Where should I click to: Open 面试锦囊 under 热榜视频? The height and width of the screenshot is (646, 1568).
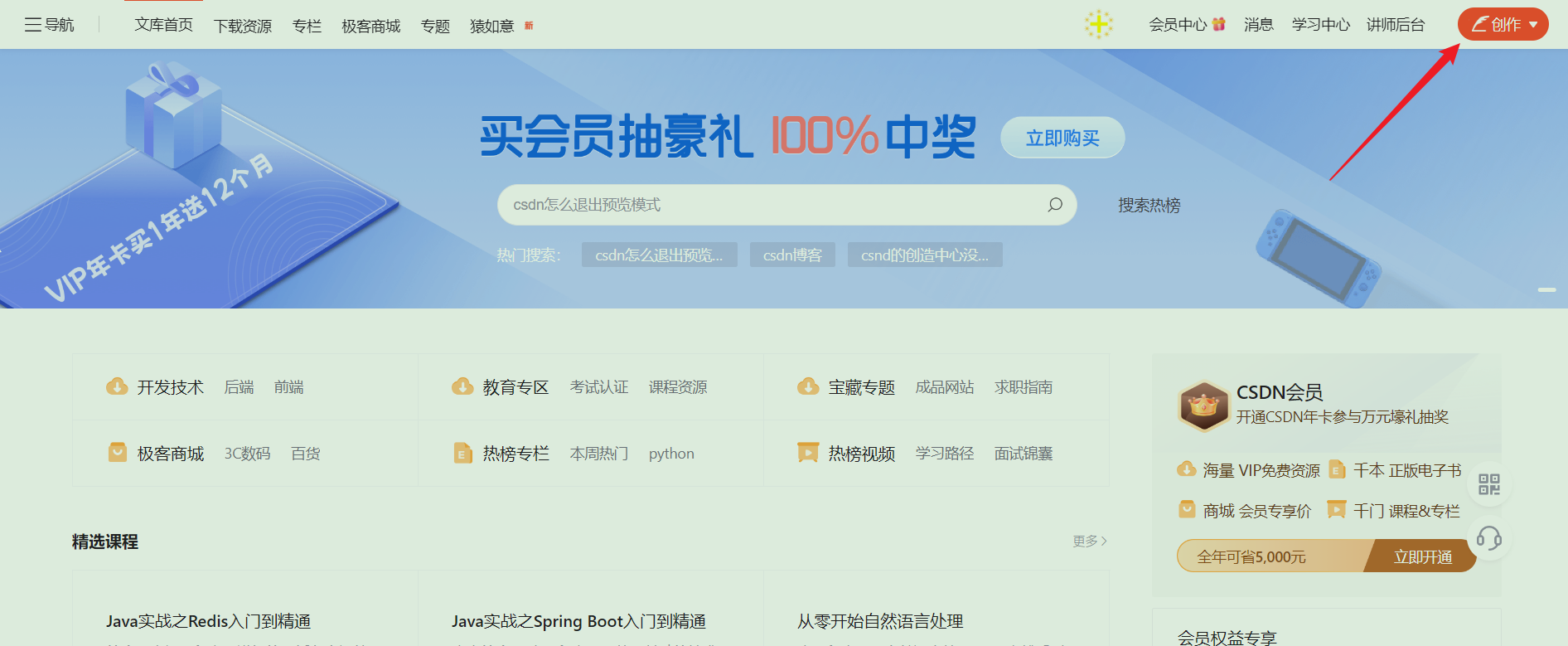pyautogui.click(x=1024, y=453)
